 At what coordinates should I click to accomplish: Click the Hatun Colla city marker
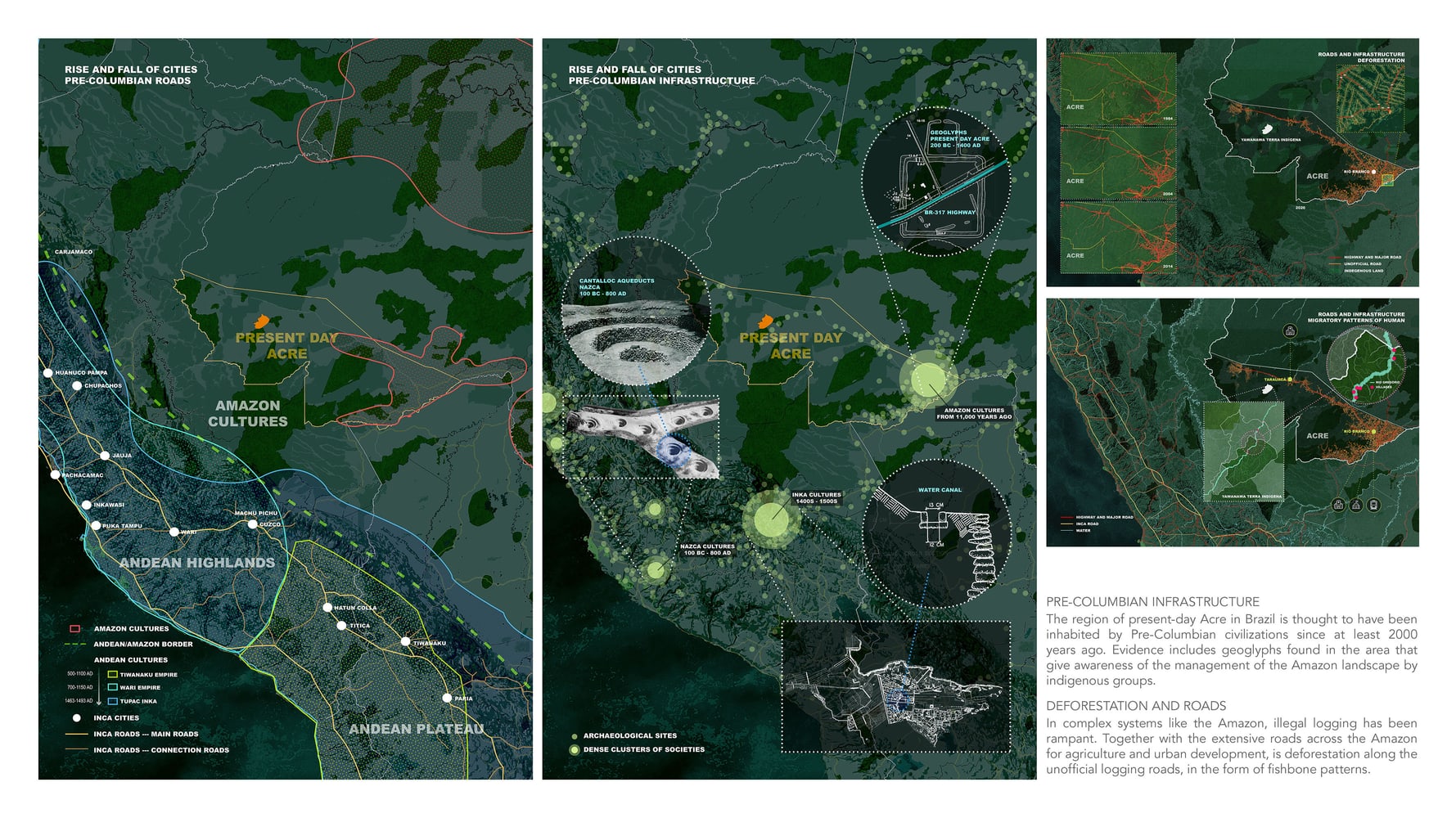tap(327, 608)
